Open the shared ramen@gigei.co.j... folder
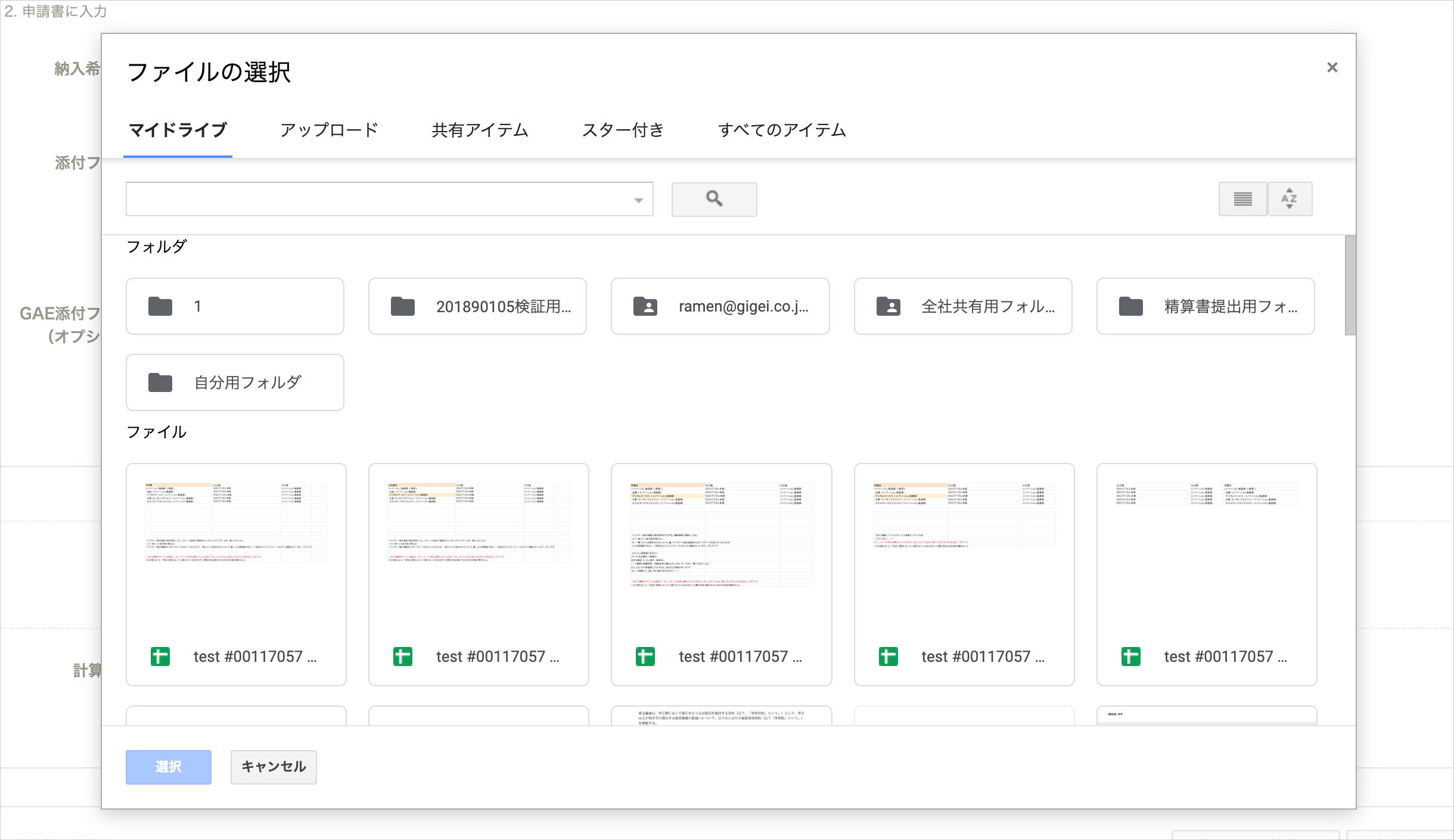Image resolution: width=1454 pixels, height=840 pixels. pos(720,306)
